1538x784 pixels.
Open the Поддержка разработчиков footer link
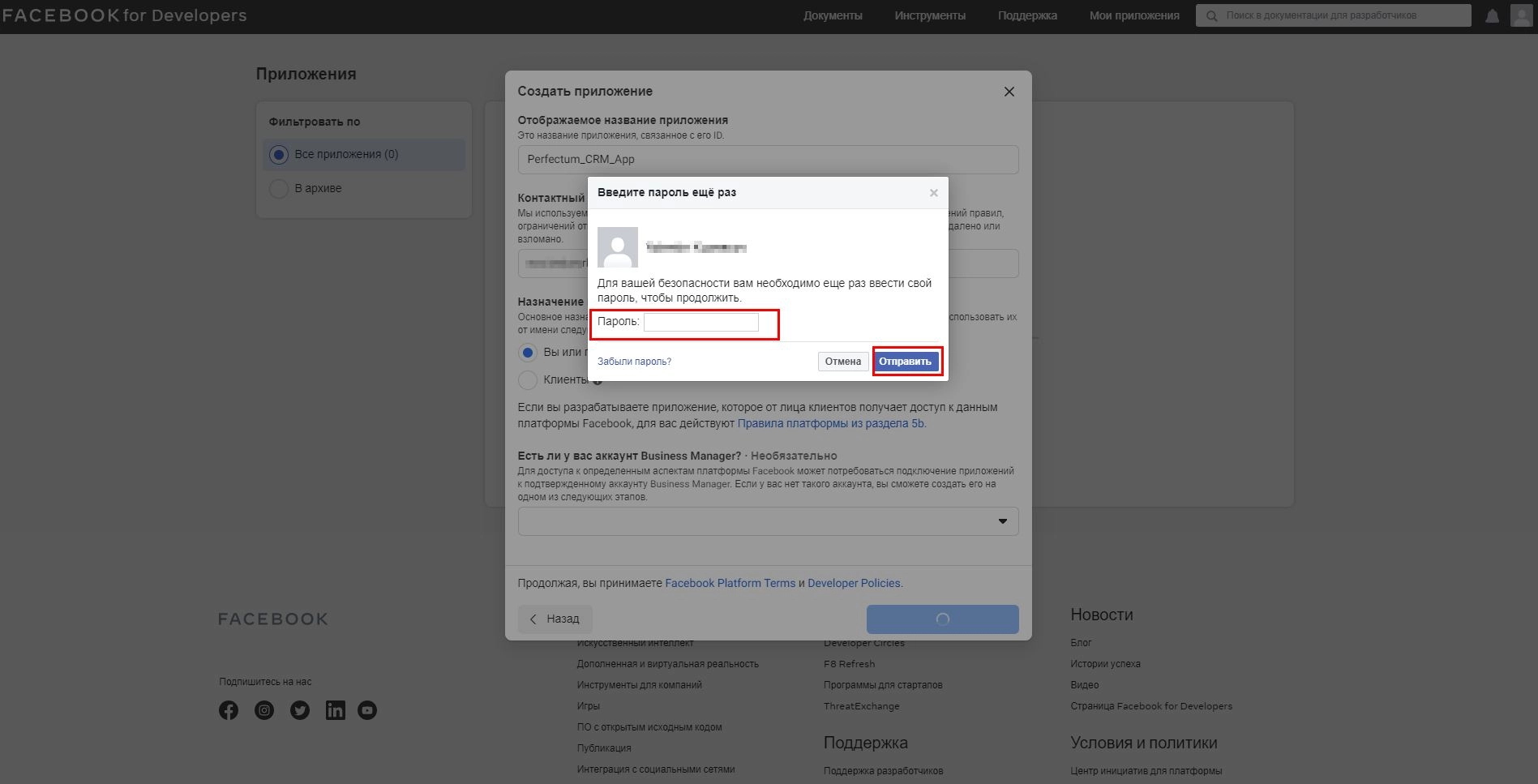[x=883, y=771]
